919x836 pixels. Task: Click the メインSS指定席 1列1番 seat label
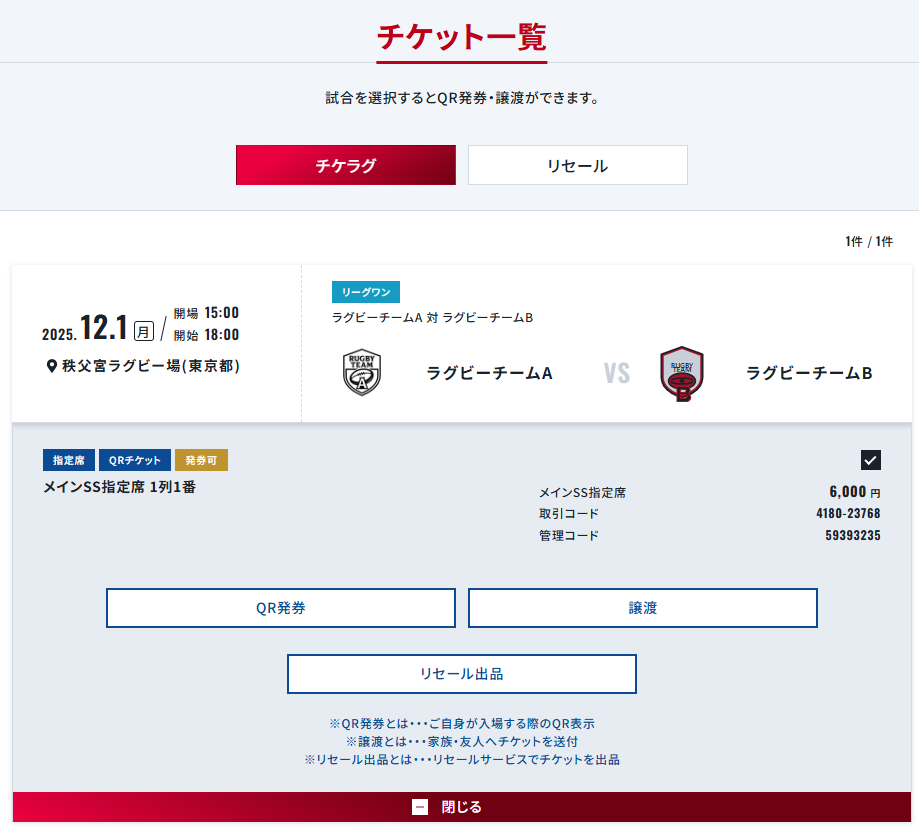tap(126, 487)
